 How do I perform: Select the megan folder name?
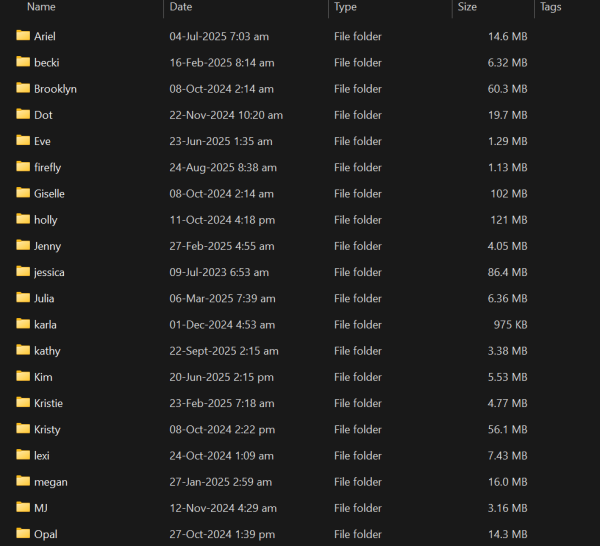coord(50,482)
